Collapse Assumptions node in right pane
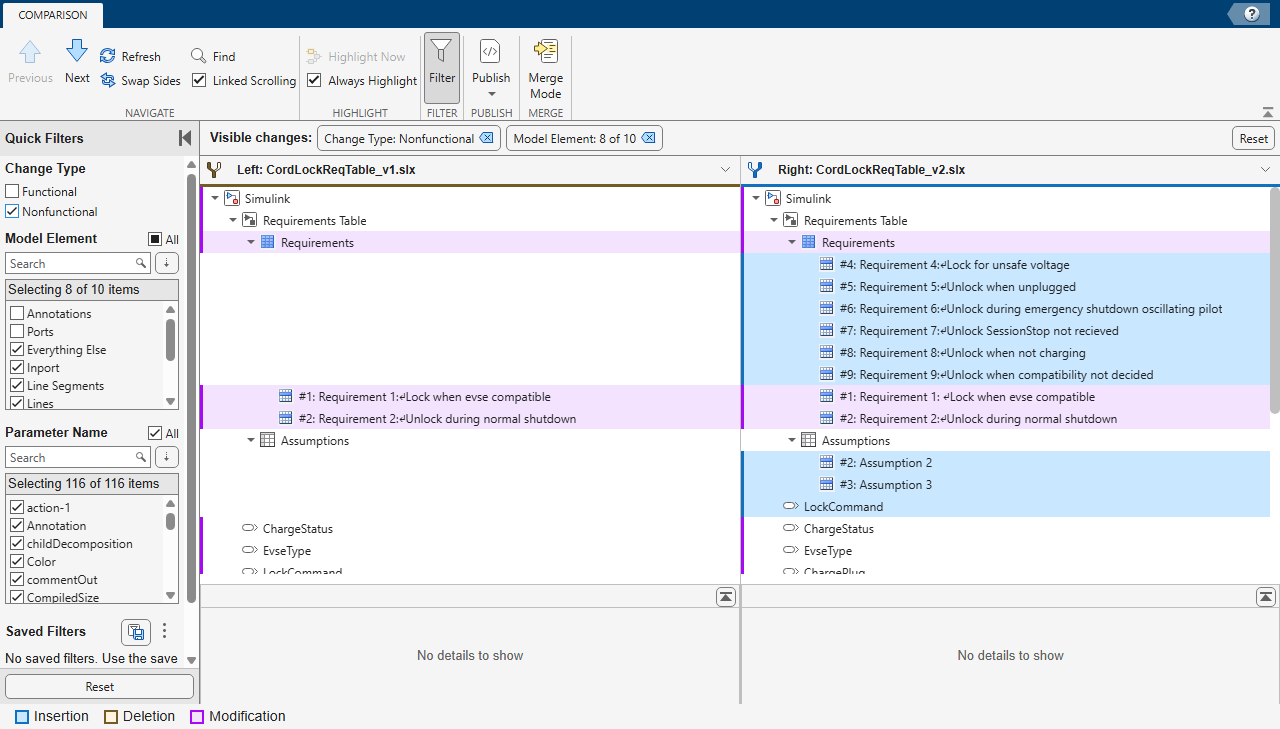Screen dimensions: 1280x729 792,441
